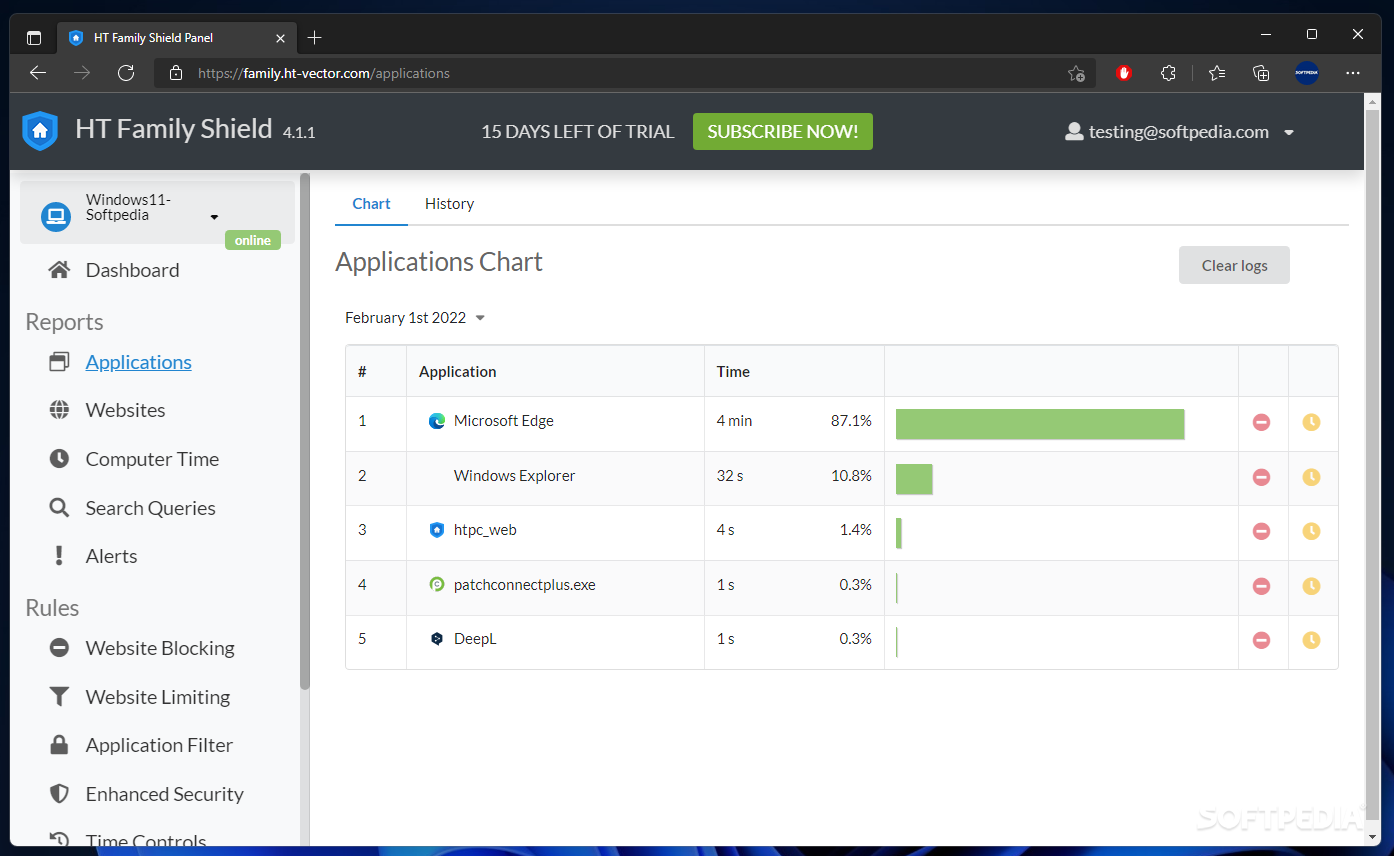Go to the Websites report
This screenshot has width=1394, height=856.
tap(125, 410)
